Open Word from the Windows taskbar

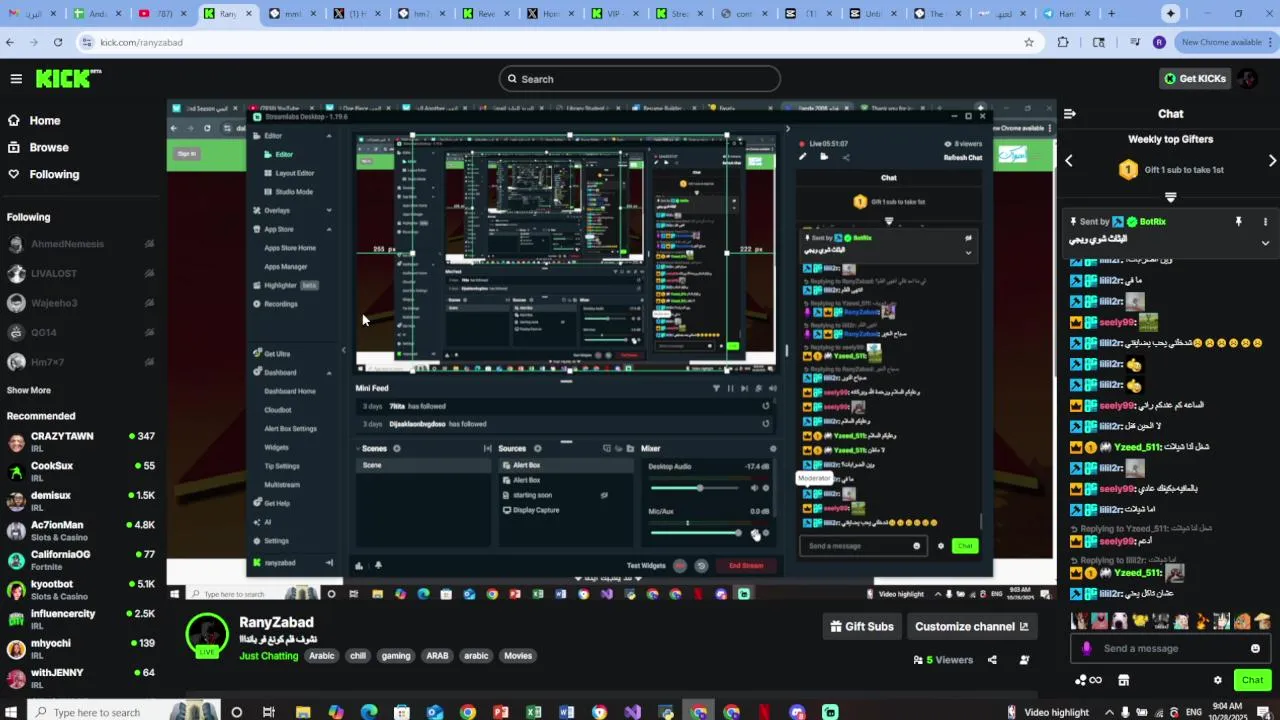click(x=566, y=712)
